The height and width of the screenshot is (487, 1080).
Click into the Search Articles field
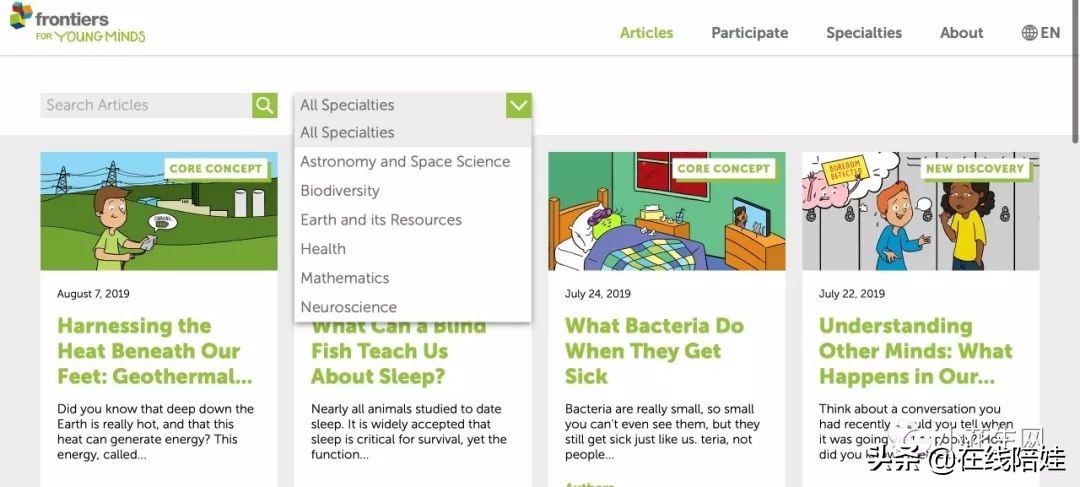point(146,105)
